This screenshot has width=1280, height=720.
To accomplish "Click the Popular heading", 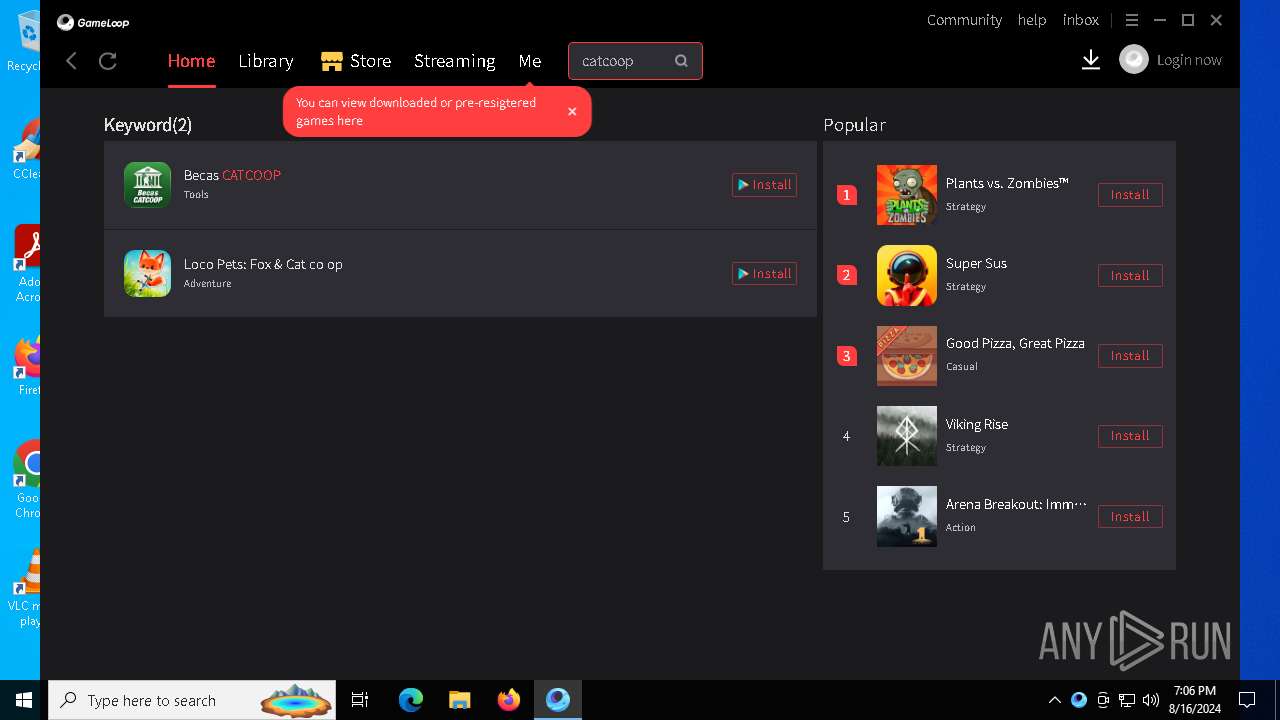I will point(854,125).
